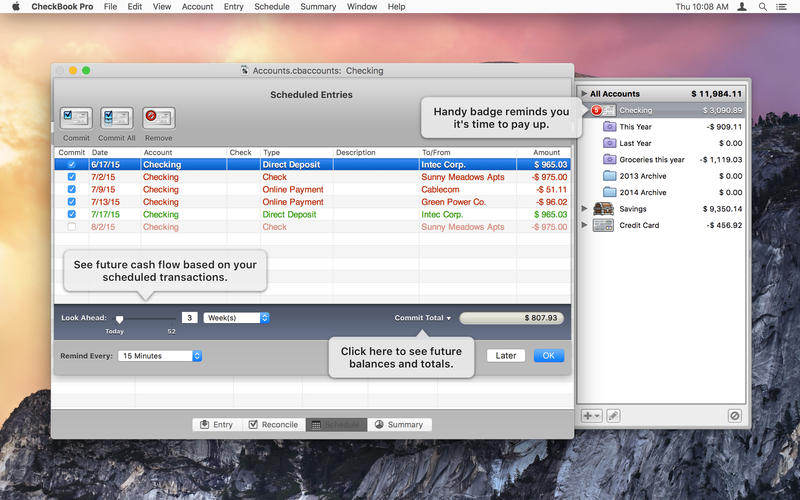Viewport: 800px width, 500px height.
Task: Open the Remind Every 15 Minutes dropdown
Action: click(160, 355)
